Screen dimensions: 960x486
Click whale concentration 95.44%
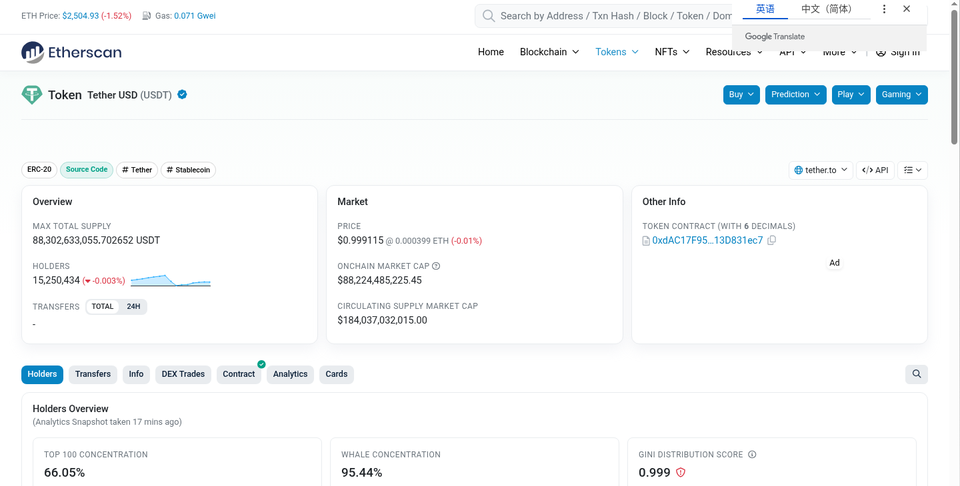click(x=362, y=473)
